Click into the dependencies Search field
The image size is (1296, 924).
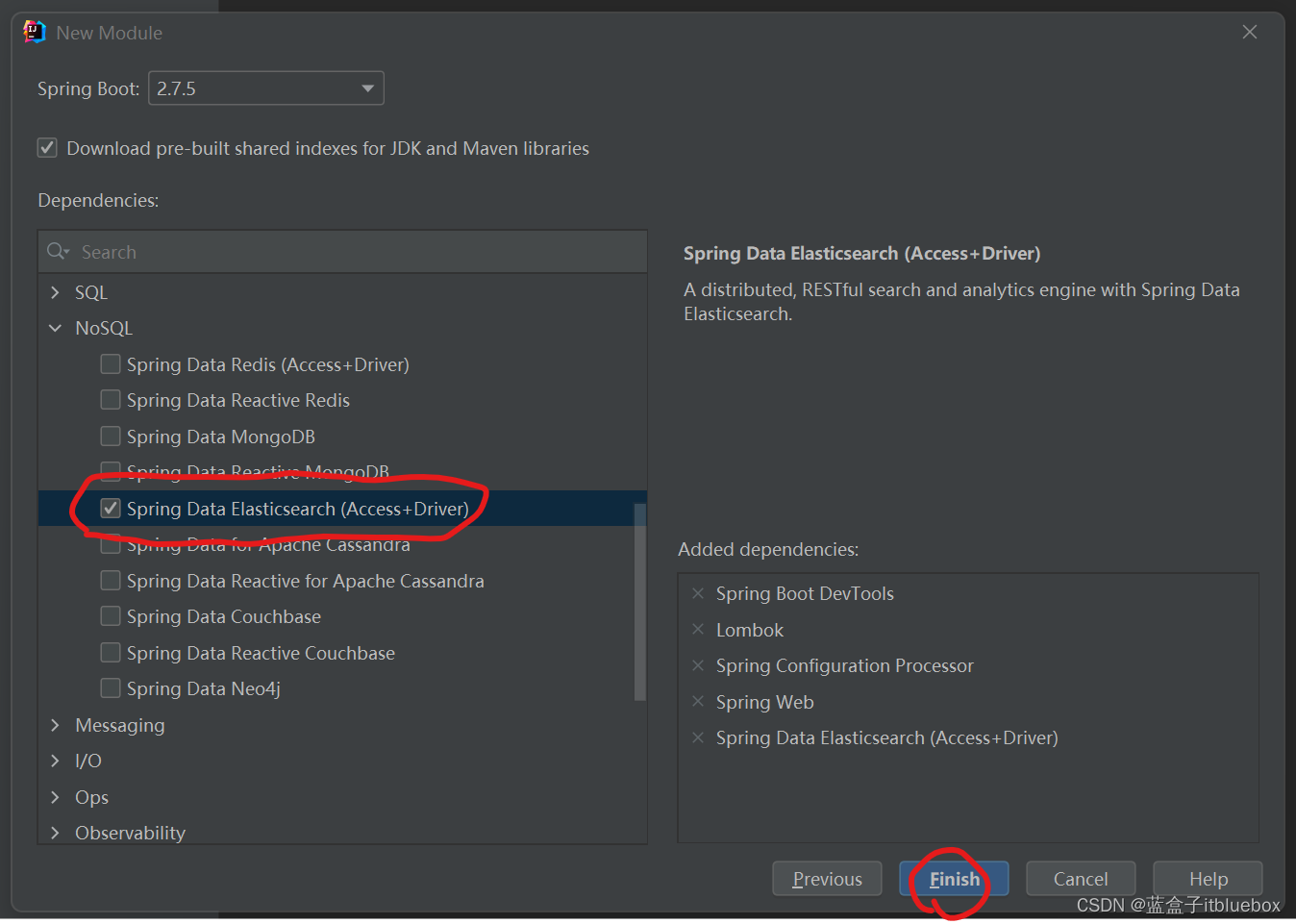(x=342, y=252)
